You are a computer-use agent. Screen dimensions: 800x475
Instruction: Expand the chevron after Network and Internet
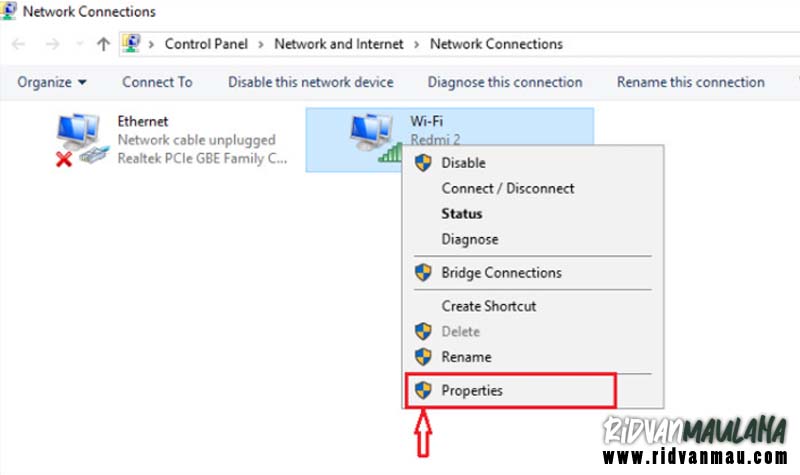tap(416, 44)
